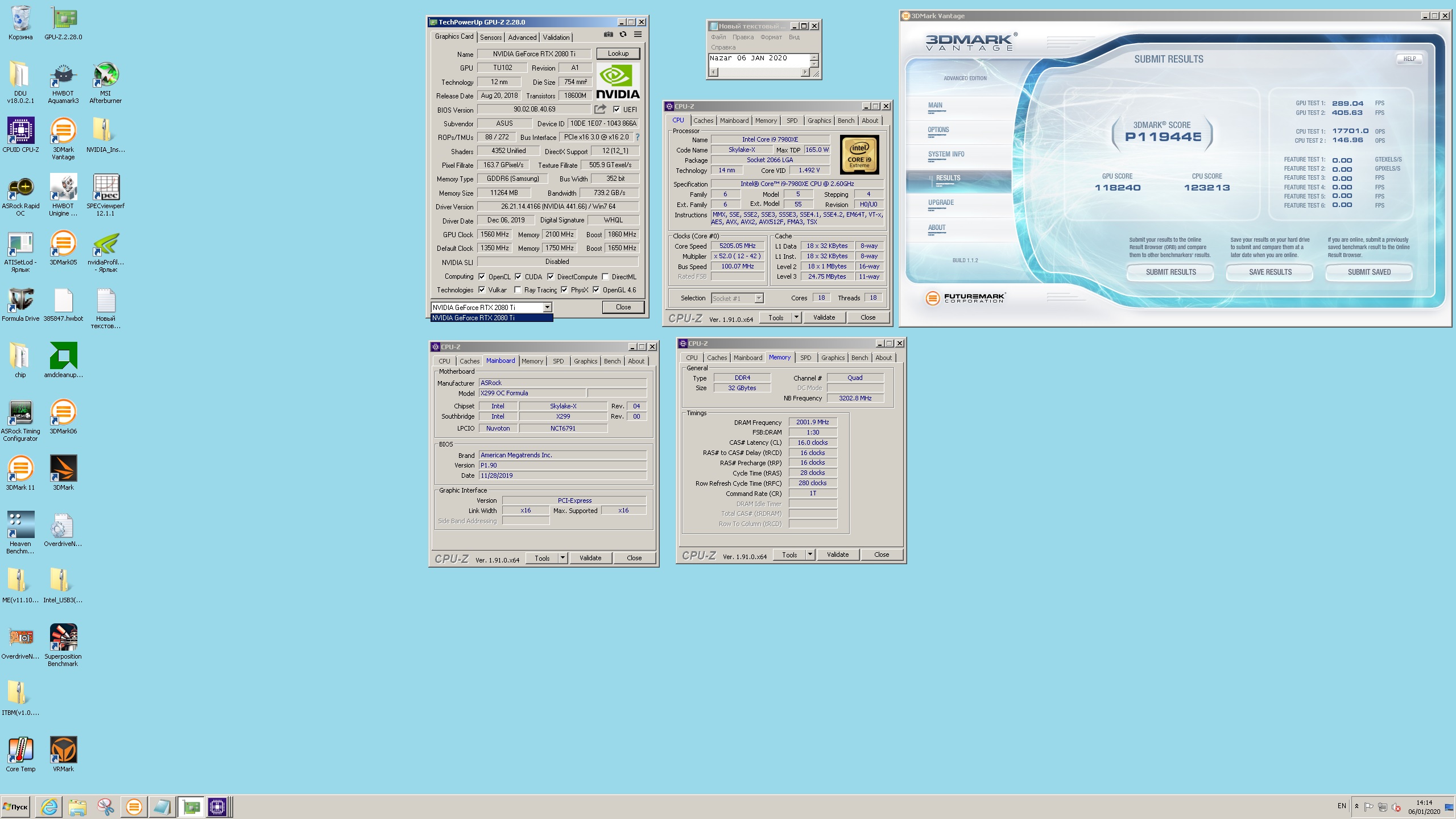Screen dimensions: 1456x819
Task: Select SYSTEM INFO in Vantage sidebar
Action: tap(946, 154)
